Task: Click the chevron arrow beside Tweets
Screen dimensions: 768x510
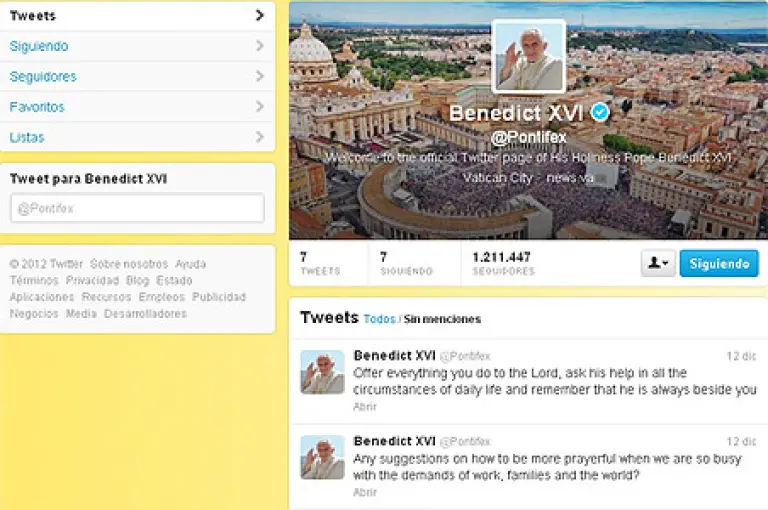Action: tap(260, 16)
